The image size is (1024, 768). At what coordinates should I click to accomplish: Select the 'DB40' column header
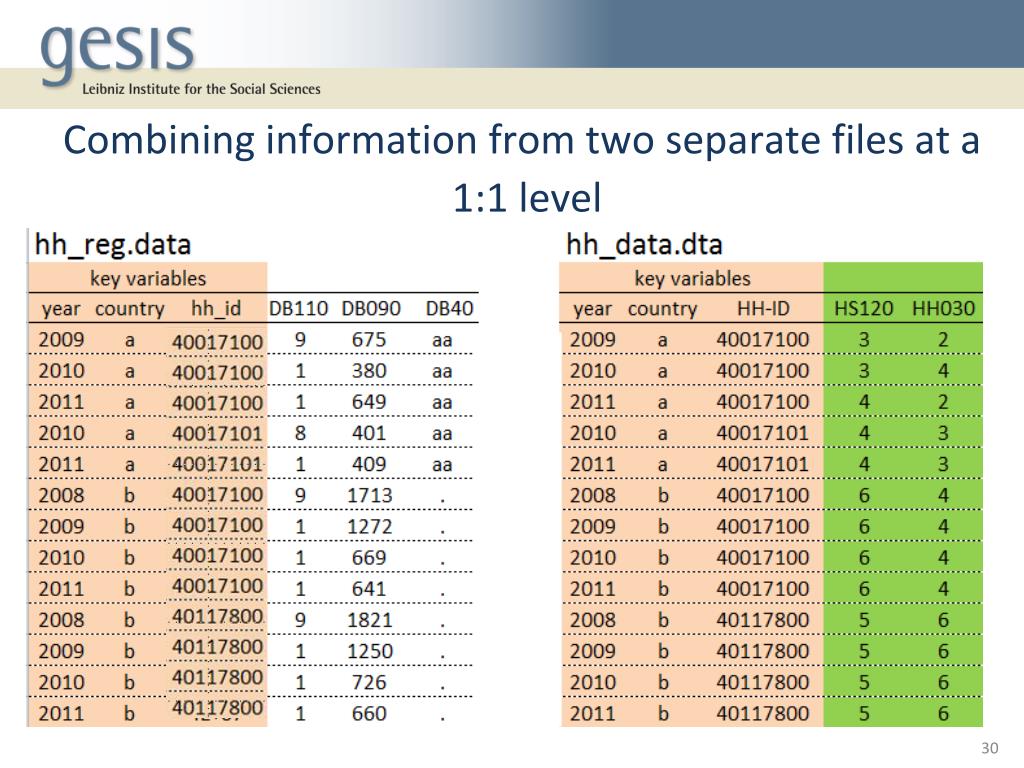[449, 308]
